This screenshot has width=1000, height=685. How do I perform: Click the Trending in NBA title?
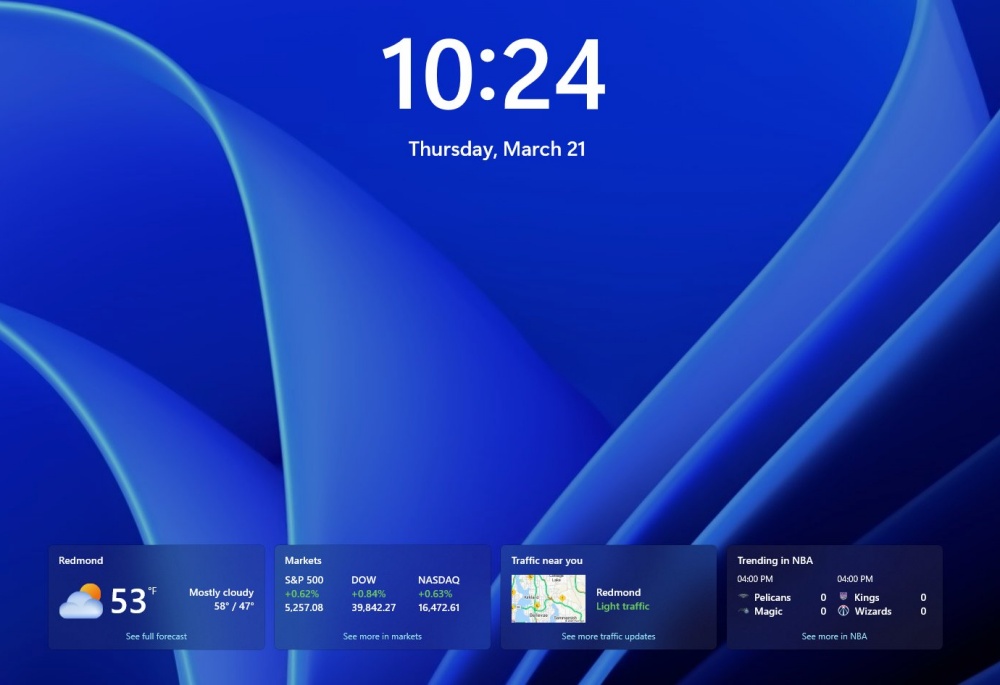tap(775, 560)
